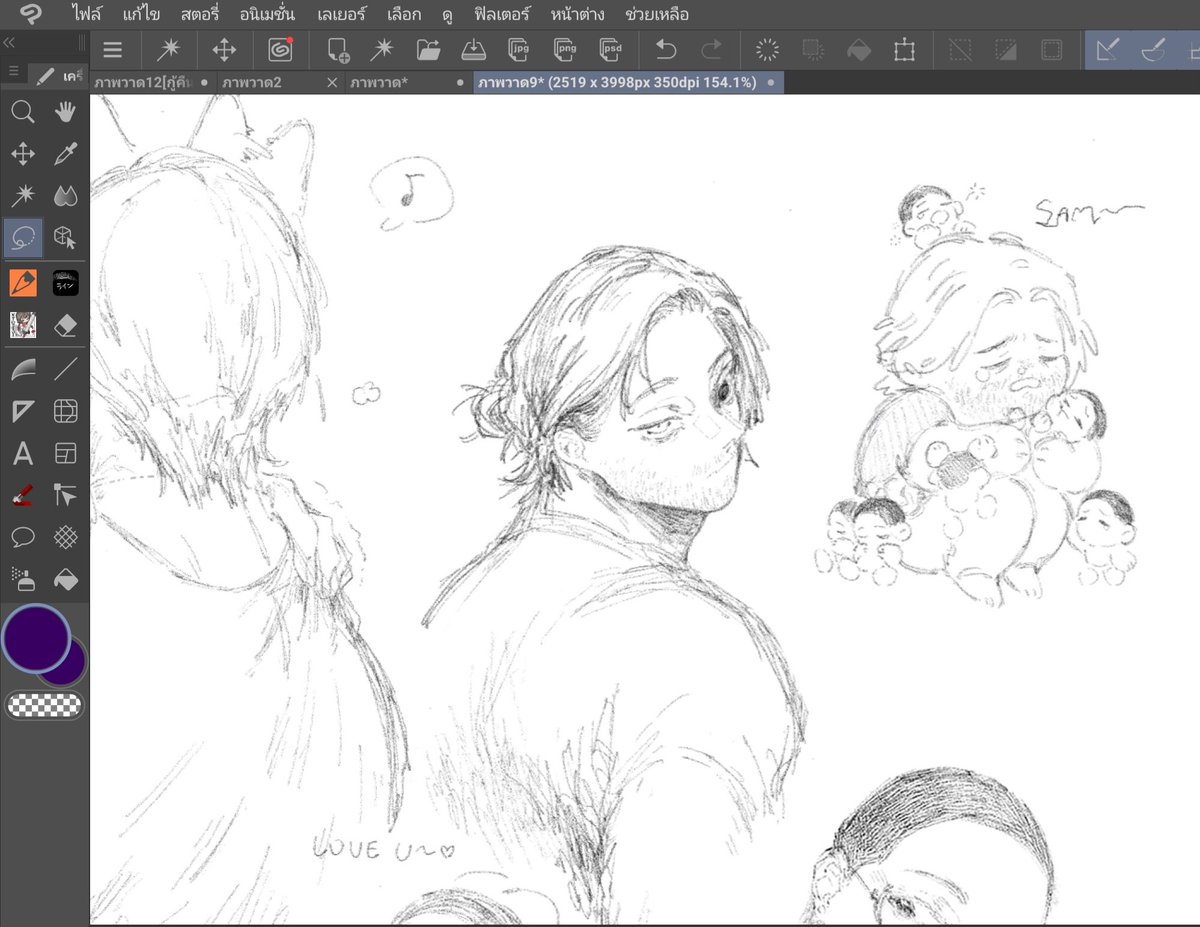1200x927 pixels.
Task: Open the command bar hamburger menu
Action: (113, 50)
